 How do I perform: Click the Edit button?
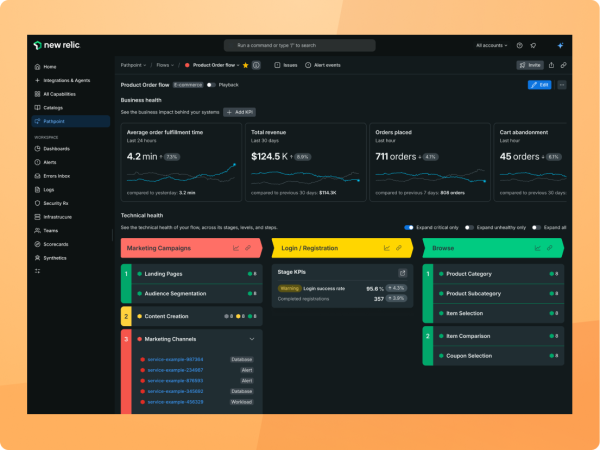(x=539, y=85)
